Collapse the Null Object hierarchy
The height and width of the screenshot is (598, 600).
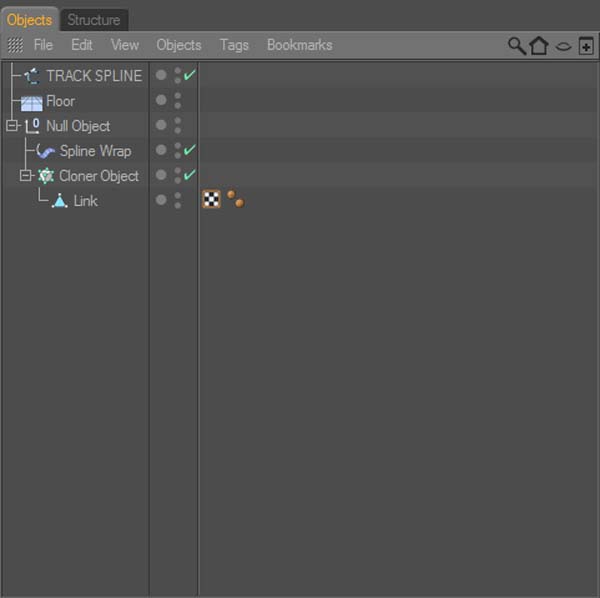12,125
